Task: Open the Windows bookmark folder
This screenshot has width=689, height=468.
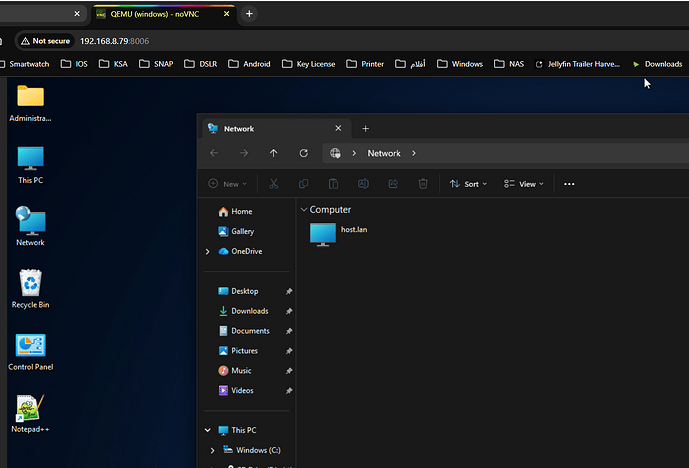Action: (460, 64)
